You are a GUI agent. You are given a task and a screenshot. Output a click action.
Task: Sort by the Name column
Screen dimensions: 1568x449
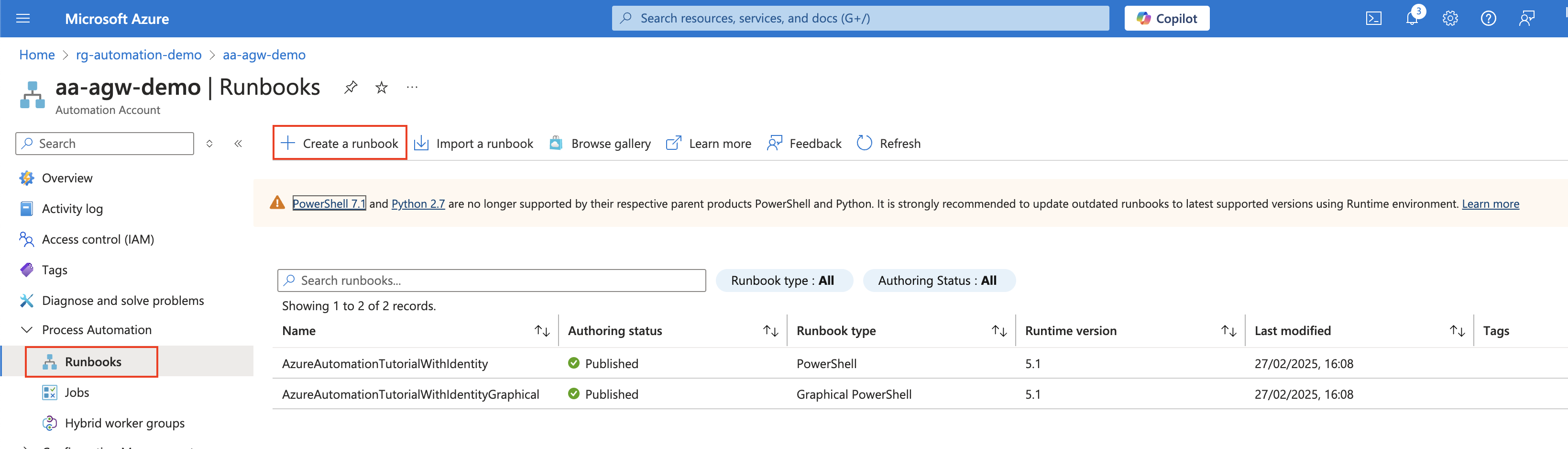pos(542,331)
